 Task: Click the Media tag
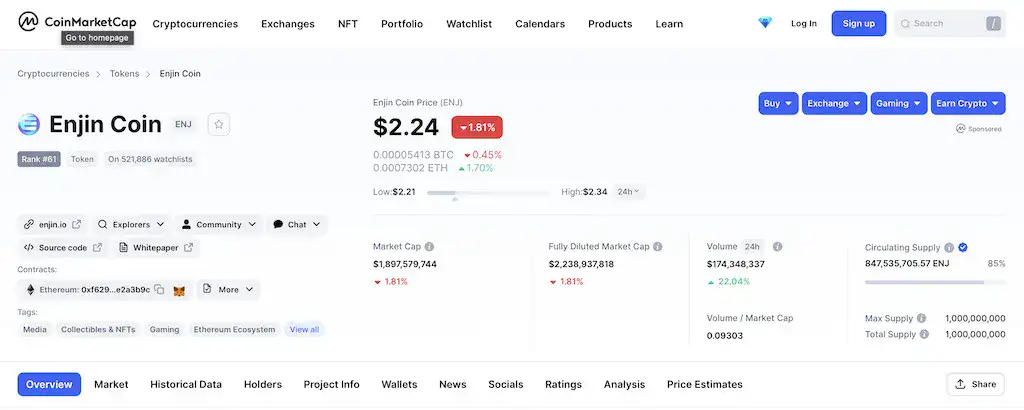click(35, 330)
